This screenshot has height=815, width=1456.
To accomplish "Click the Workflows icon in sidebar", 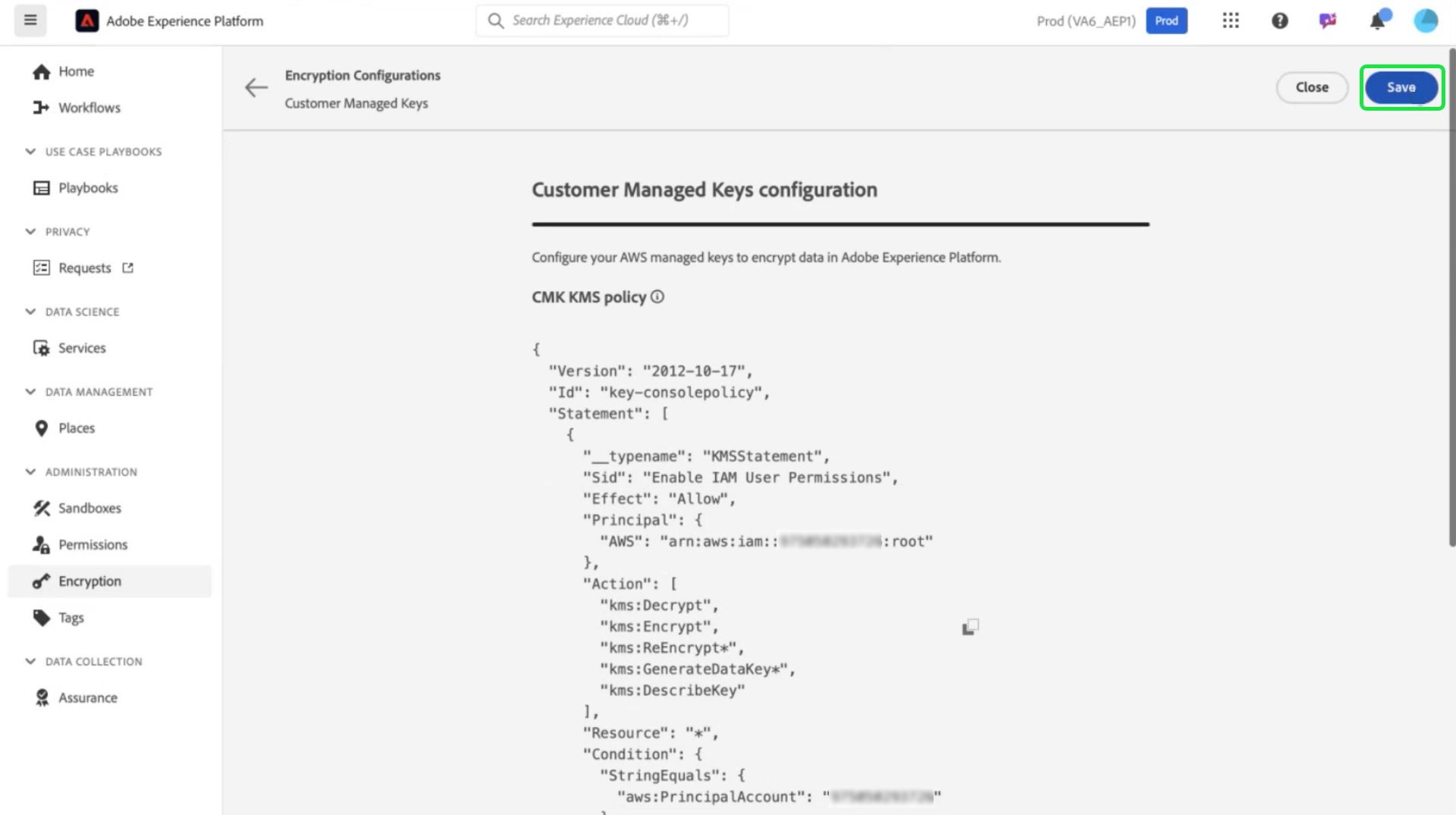I will (x=42, y=108).
